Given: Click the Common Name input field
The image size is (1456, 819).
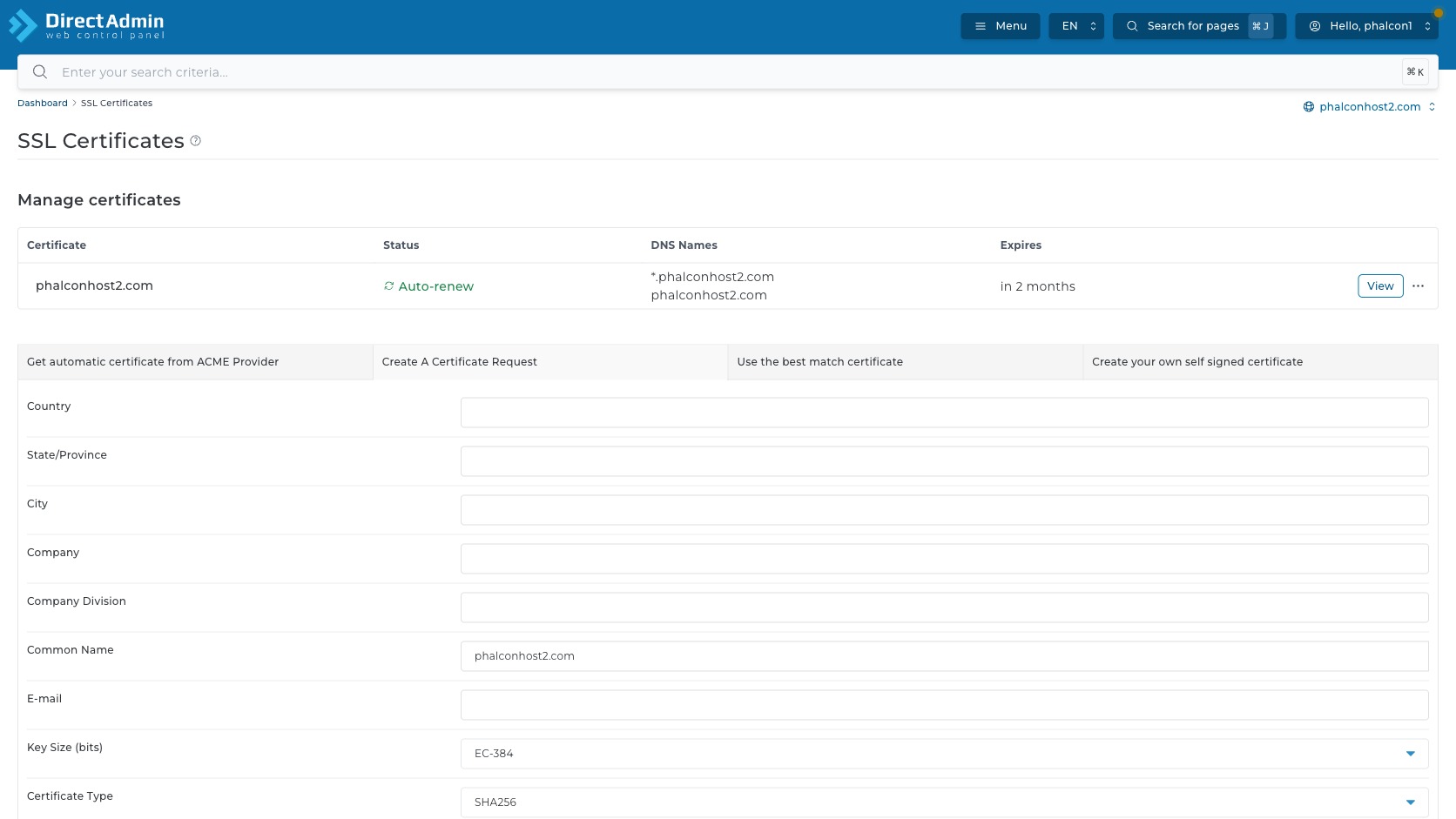Looking at the screenshot, I should point(944,656).
